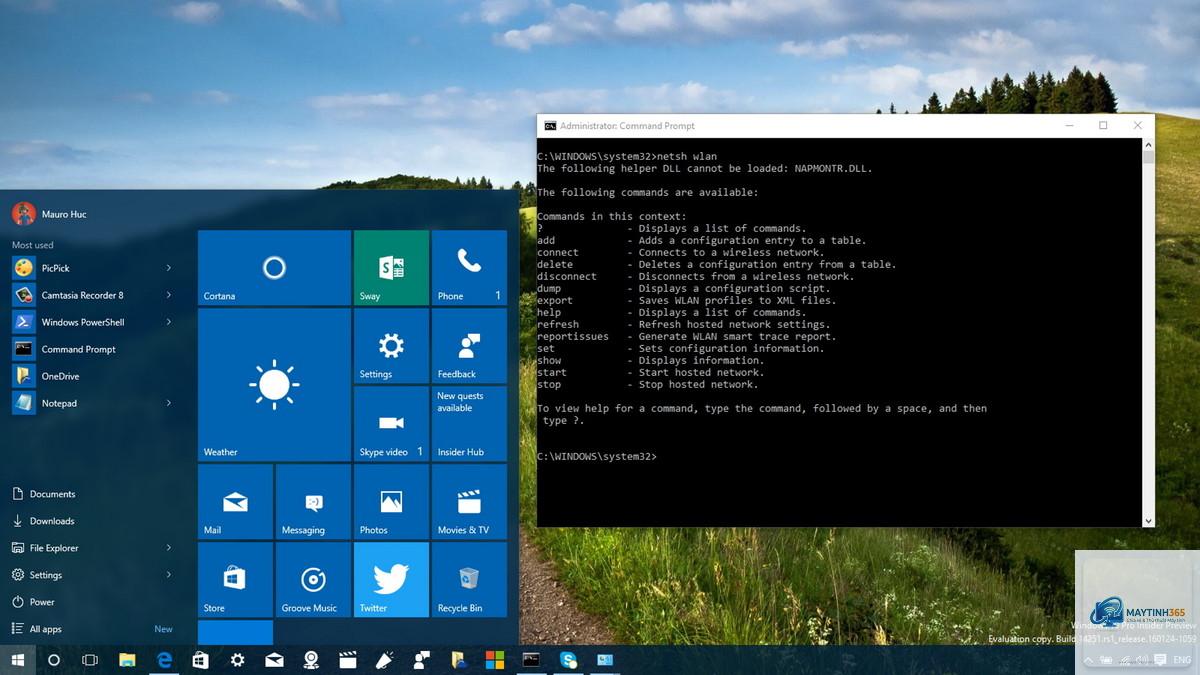Expand the Notepad jump list arrow
Image resolution: width=1200 pixels, height=675 pixels.
168,403
